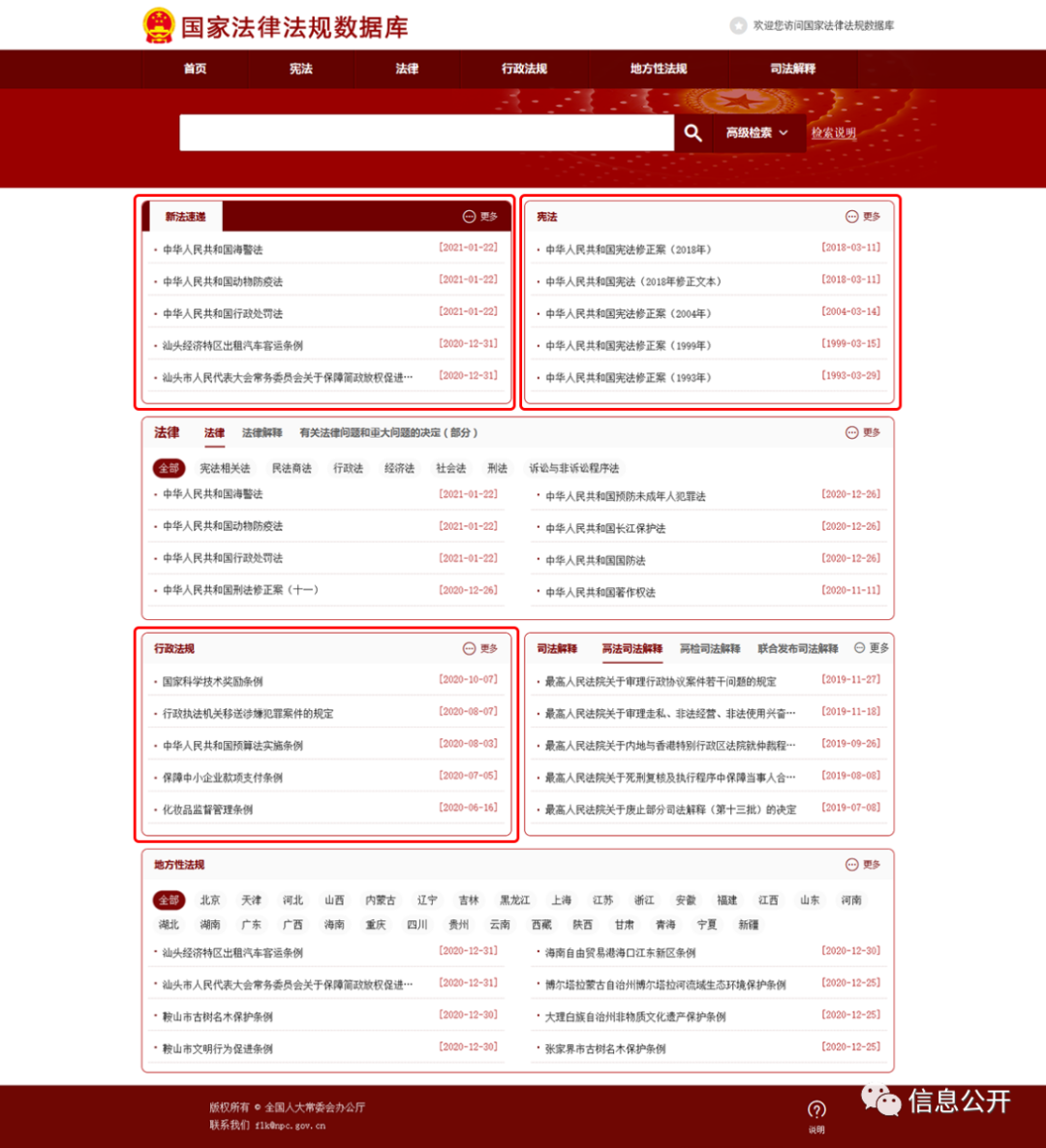Screen dimensions: 1046x1148
Task: Open 张家界市古树名木保护条例
Action: tap(605, 1049)
